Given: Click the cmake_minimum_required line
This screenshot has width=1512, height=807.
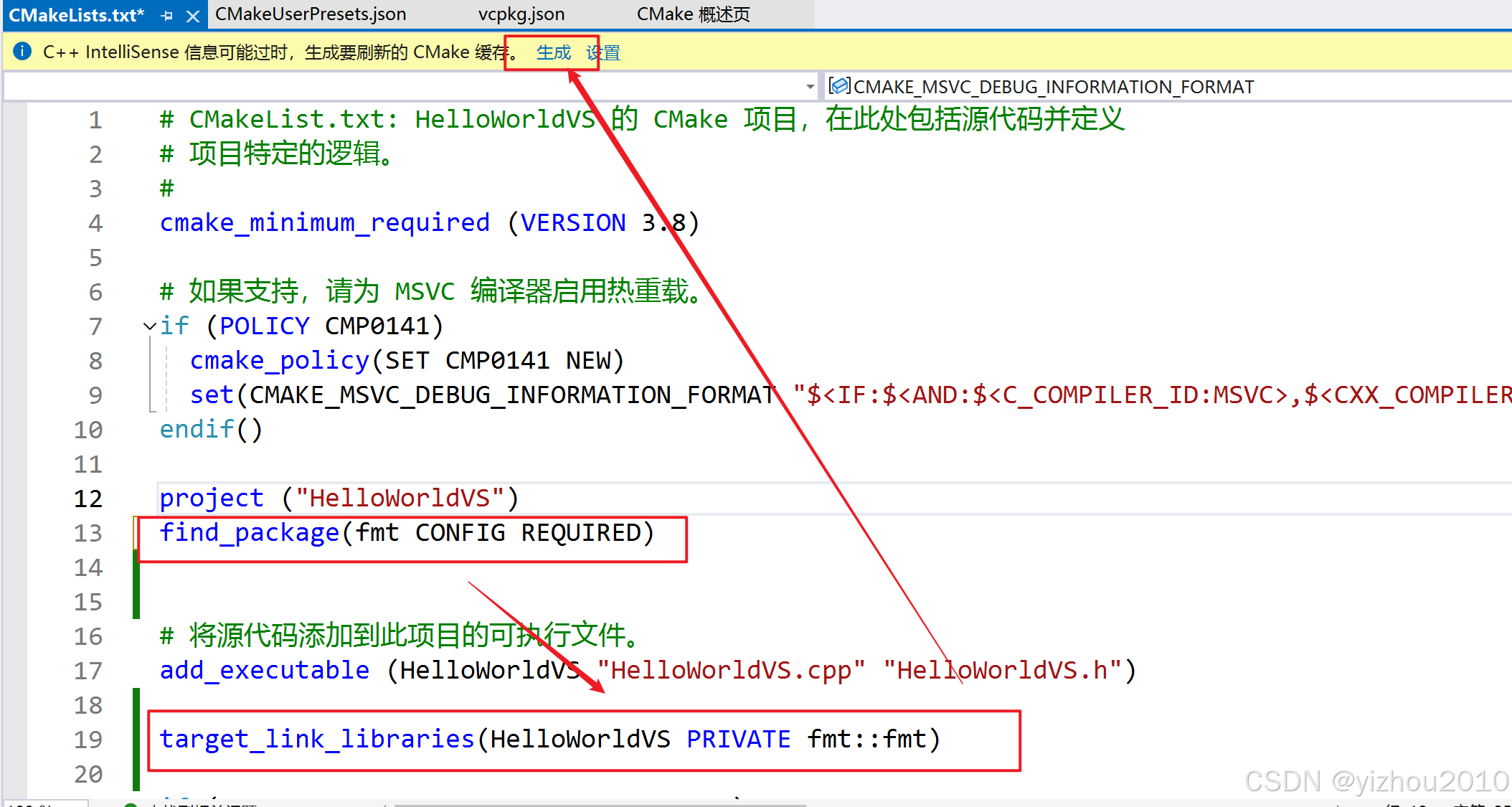Looking at the screenshot, I should tap(429, 223).
